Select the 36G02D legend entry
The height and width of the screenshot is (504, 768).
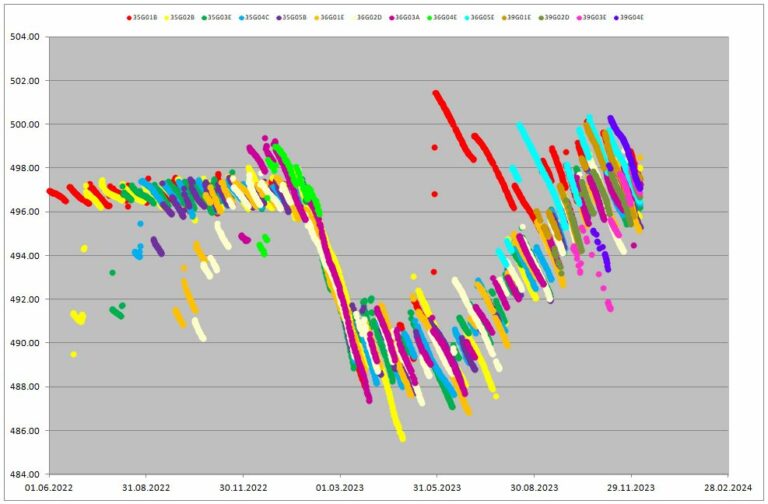[x=368, y=18]
